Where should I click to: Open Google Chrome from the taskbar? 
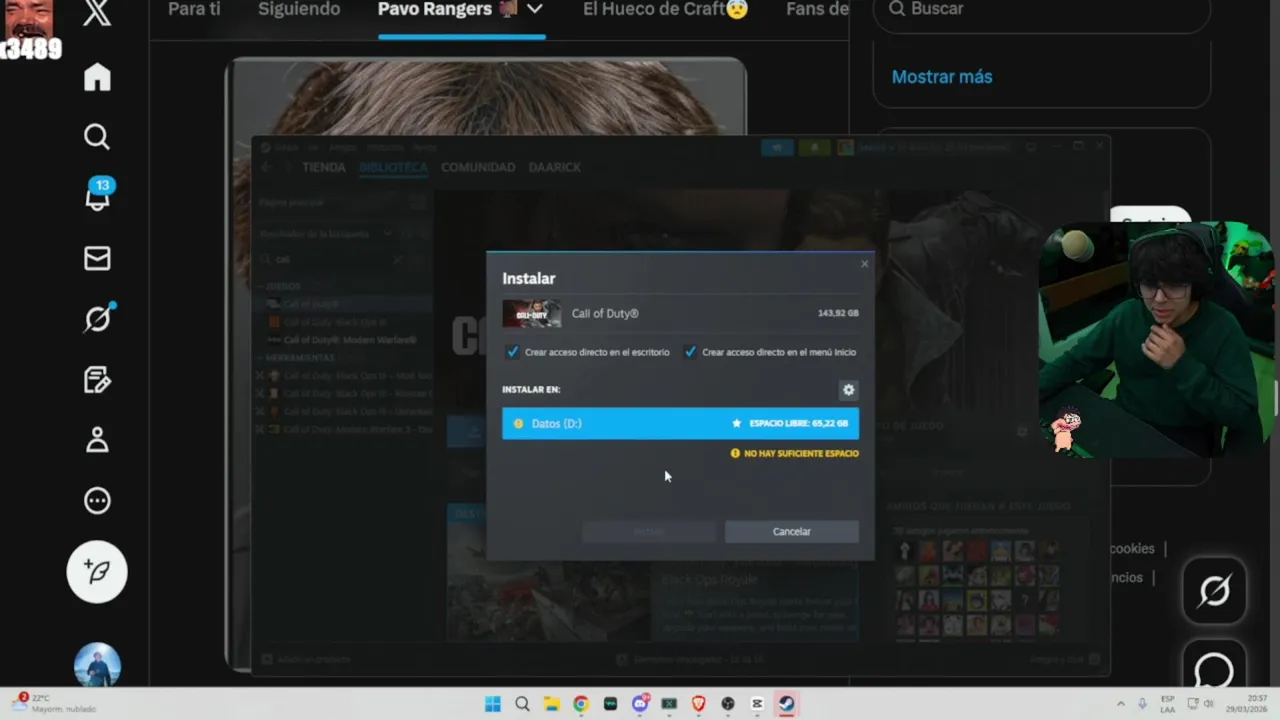[x=580, y=704]
